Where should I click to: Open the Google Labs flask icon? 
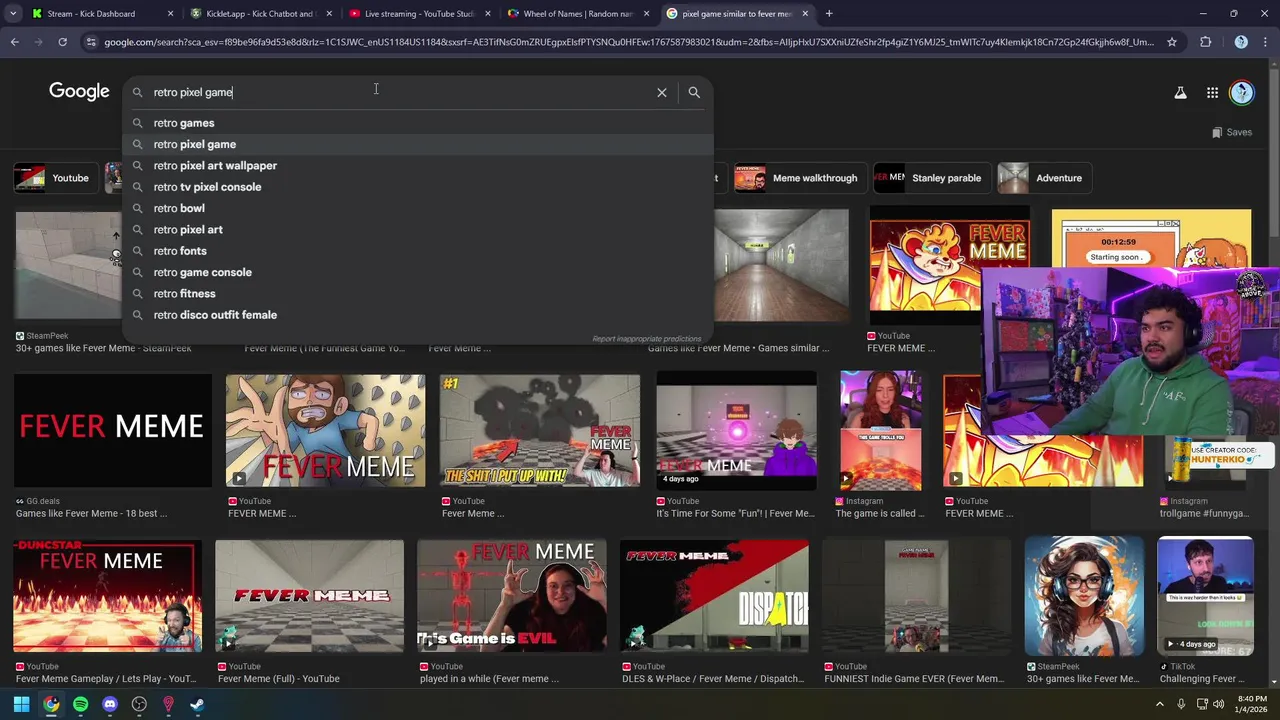[x=1180, y=93]
